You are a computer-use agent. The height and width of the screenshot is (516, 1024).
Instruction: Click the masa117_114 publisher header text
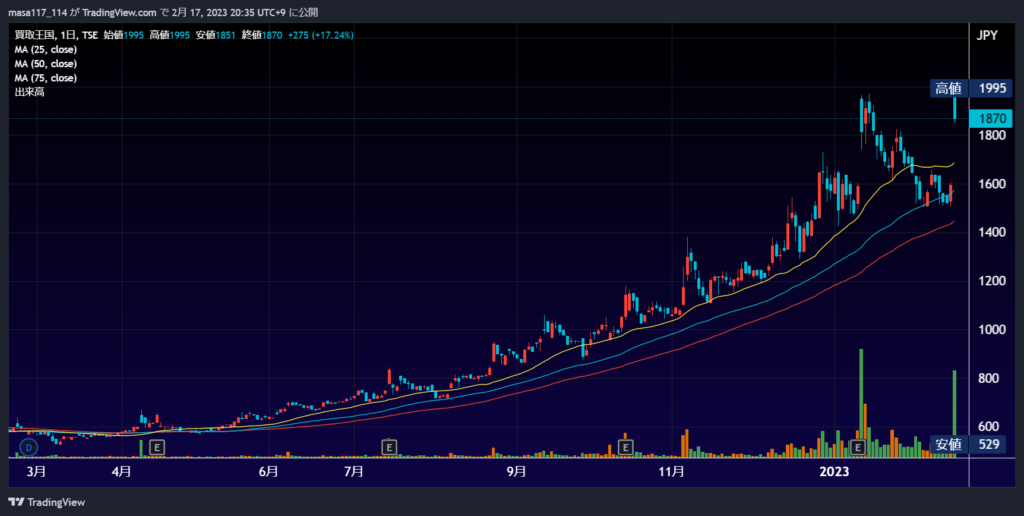click(x=37, y=12)
